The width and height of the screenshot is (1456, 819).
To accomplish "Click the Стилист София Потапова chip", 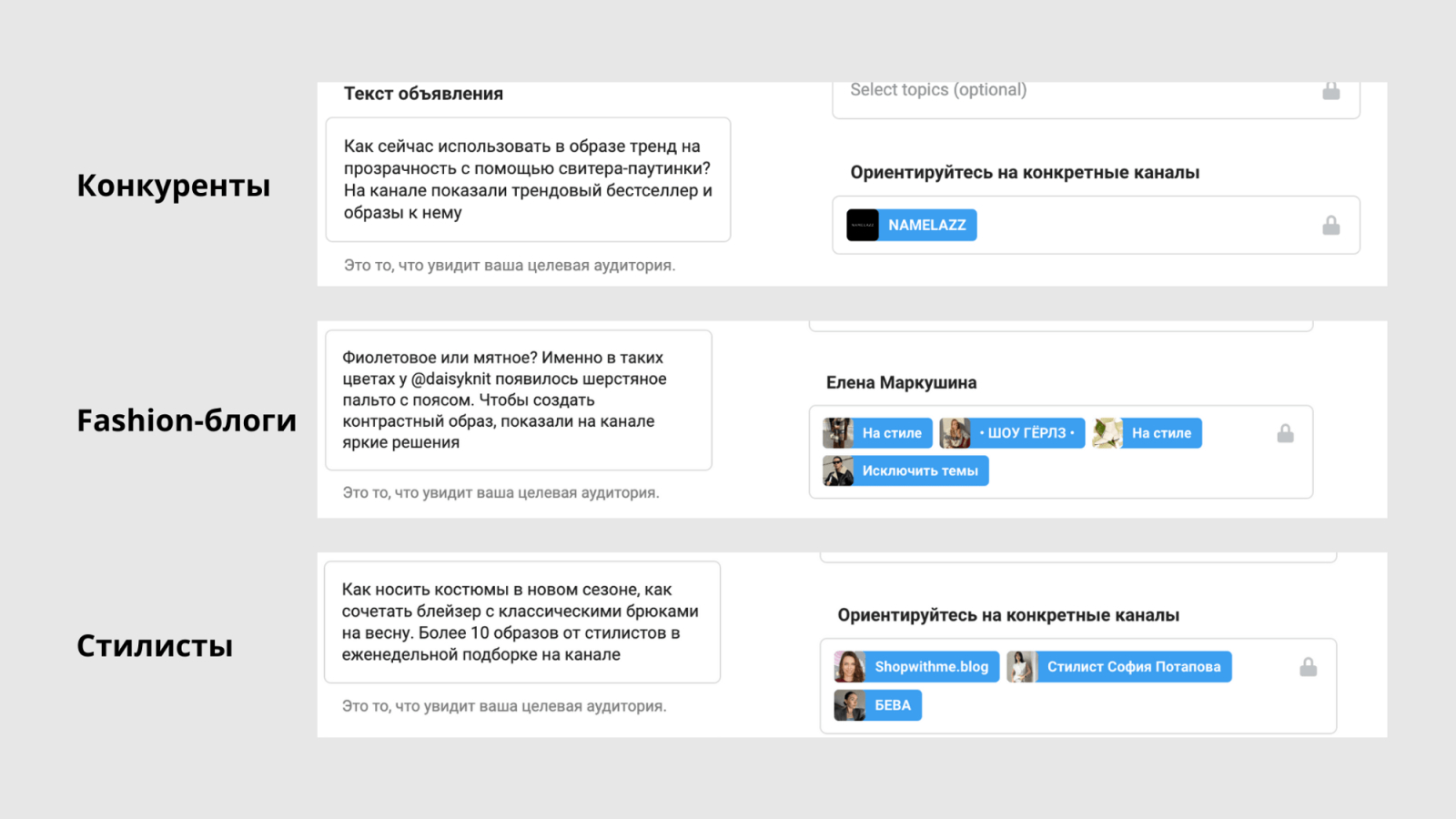I will [1133, 667].
